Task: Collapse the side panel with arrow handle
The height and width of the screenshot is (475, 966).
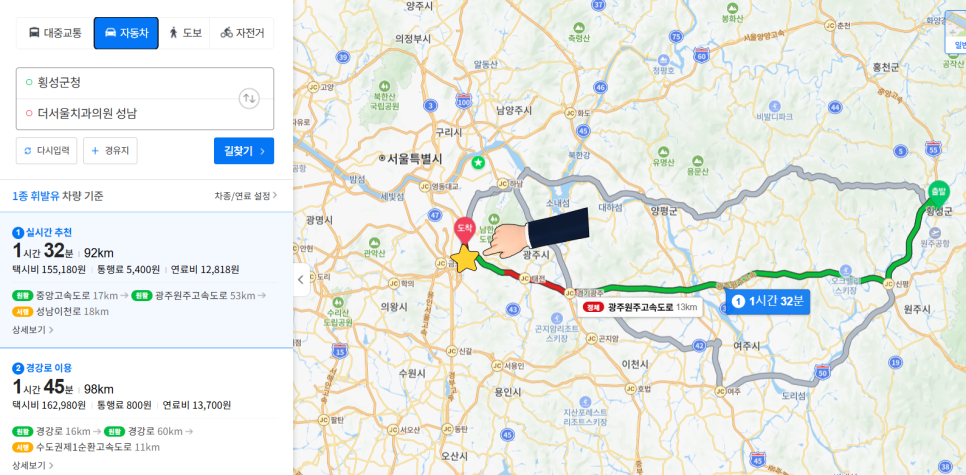Action: tap(301, 280)
